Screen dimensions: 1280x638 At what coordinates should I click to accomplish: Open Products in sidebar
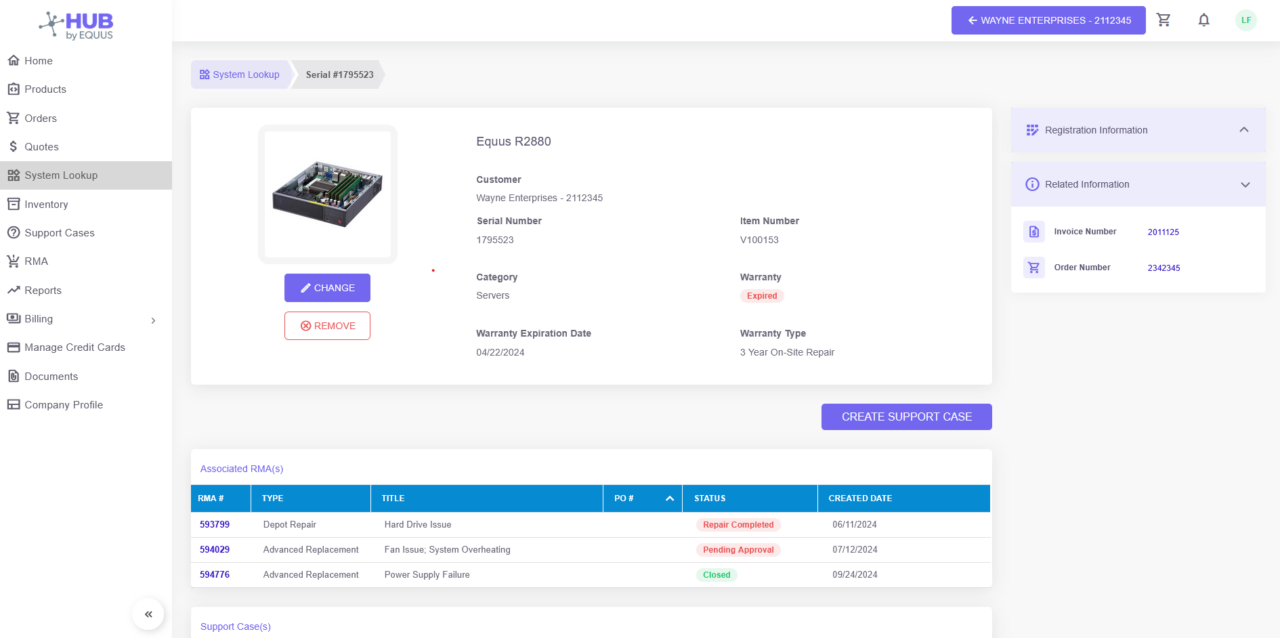click(x=86, y=89)
